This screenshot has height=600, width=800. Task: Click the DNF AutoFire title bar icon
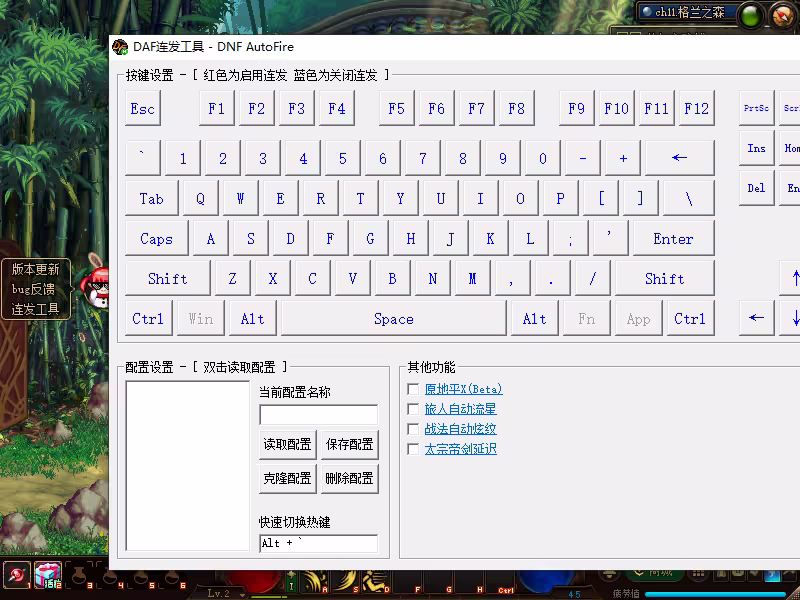(120, 46)
